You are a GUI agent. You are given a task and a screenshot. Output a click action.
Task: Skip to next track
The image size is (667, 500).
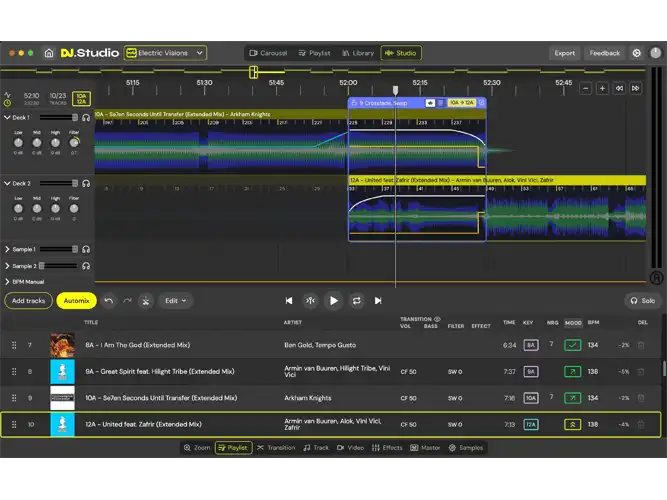click(378, 301)
